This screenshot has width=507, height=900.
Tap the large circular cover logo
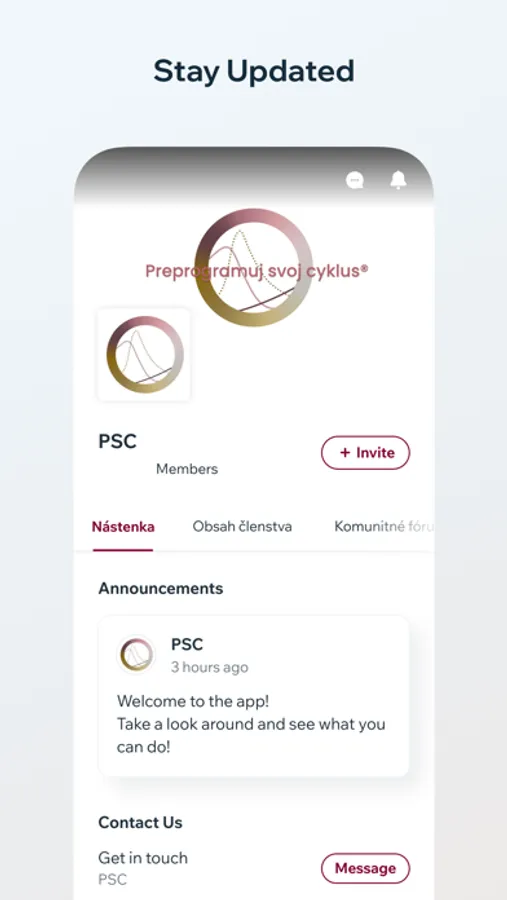point(253,267)
